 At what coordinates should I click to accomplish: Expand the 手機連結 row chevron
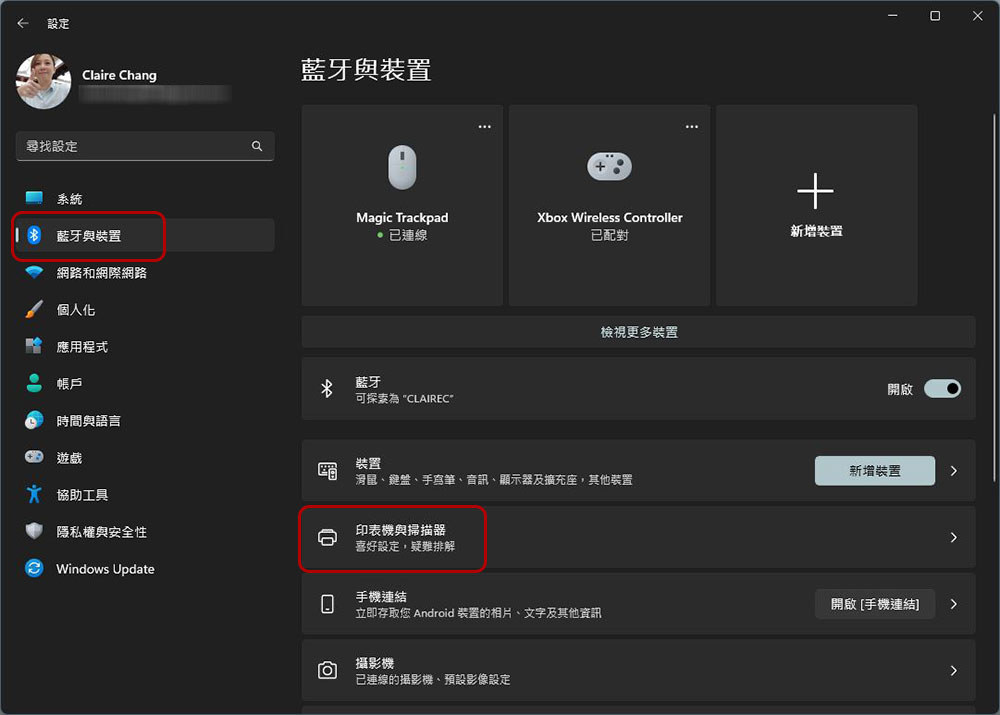point(953,604)
